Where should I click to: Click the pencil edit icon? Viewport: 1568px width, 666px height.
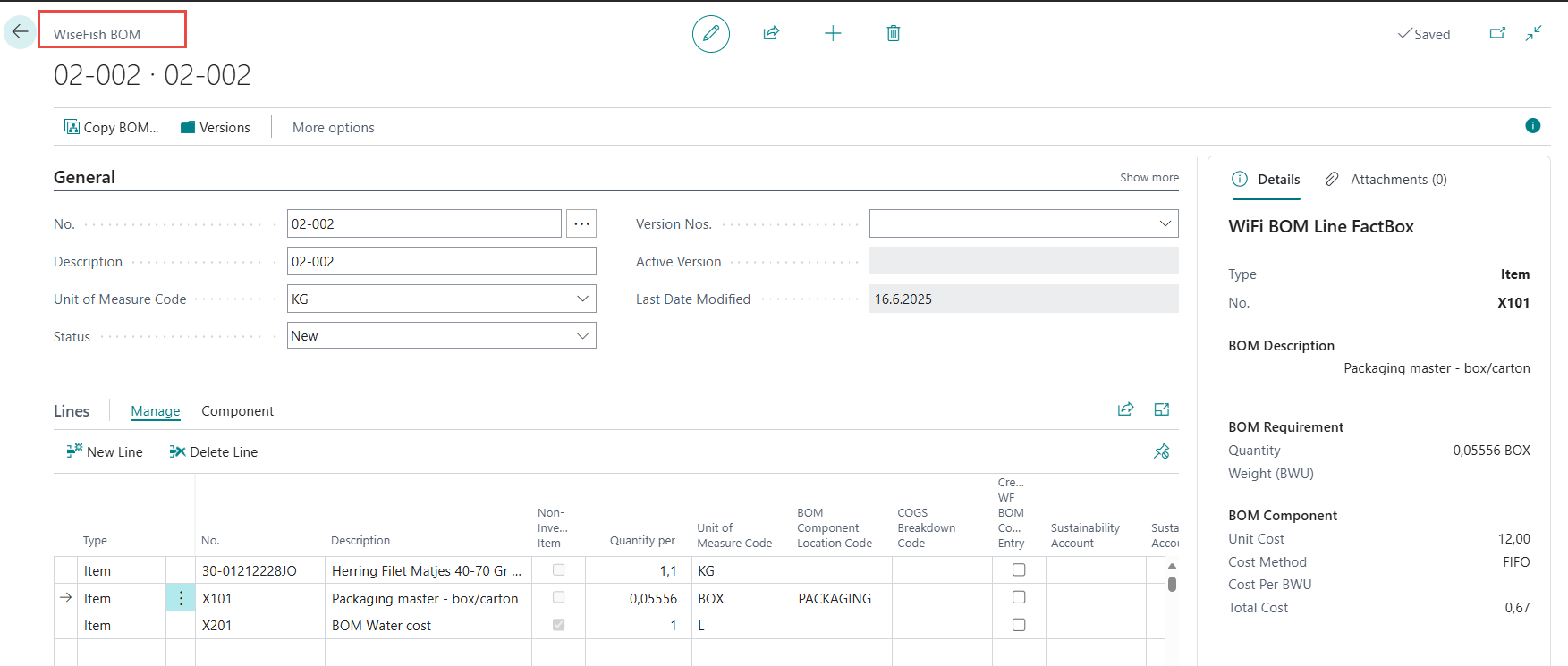[x=711, y=34]
